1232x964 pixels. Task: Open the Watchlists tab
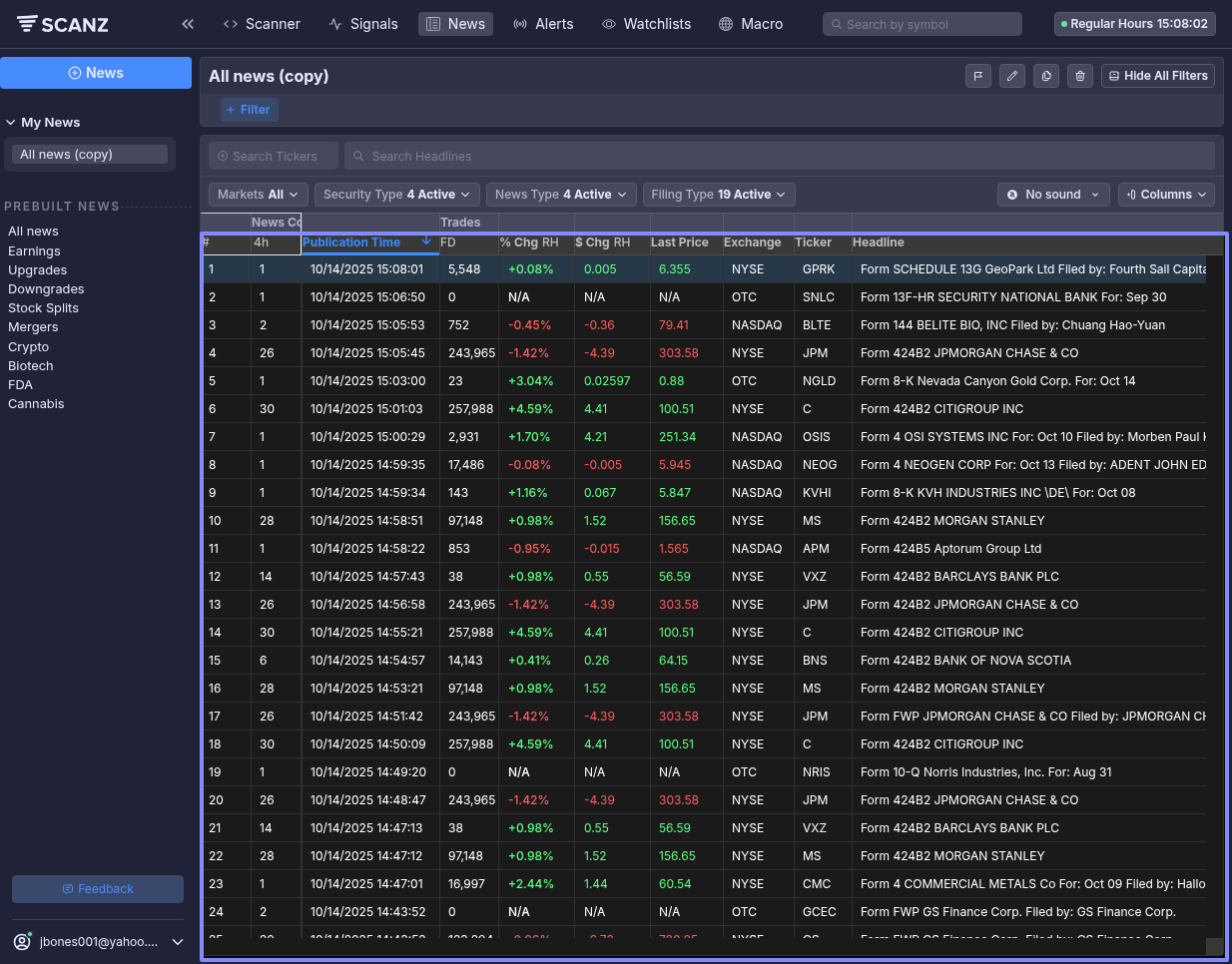tap(646, 24)
